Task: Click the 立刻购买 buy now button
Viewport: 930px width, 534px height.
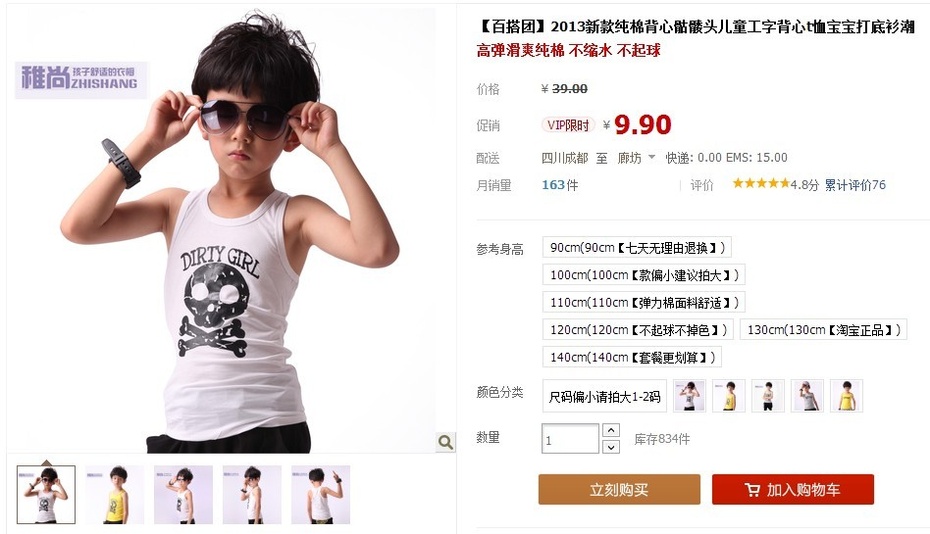Action: 619,490
